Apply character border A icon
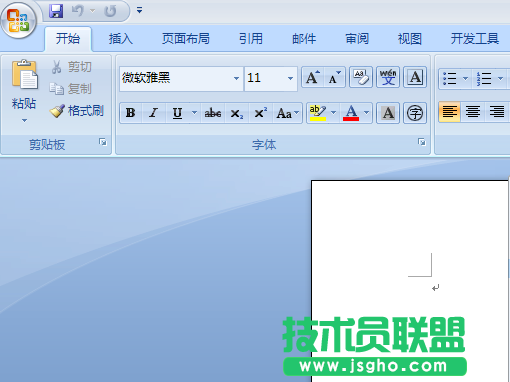The image size is (510, 382). 415,77
